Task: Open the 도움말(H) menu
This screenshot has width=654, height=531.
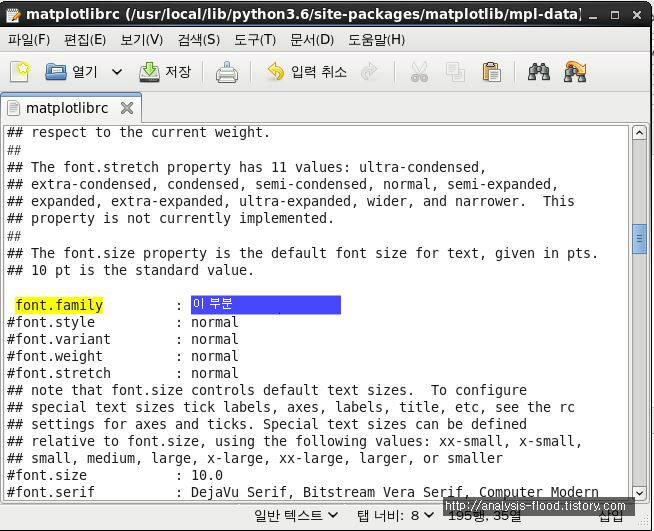Action: [376, 40]
